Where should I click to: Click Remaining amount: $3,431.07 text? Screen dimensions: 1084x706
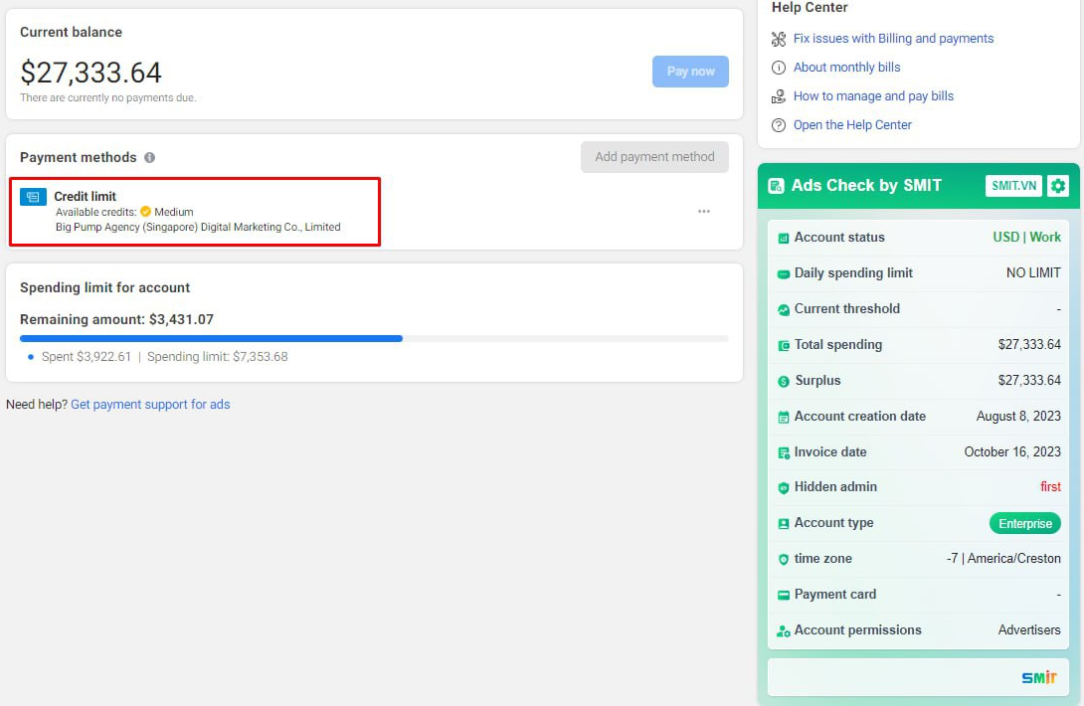coord(117,319)
